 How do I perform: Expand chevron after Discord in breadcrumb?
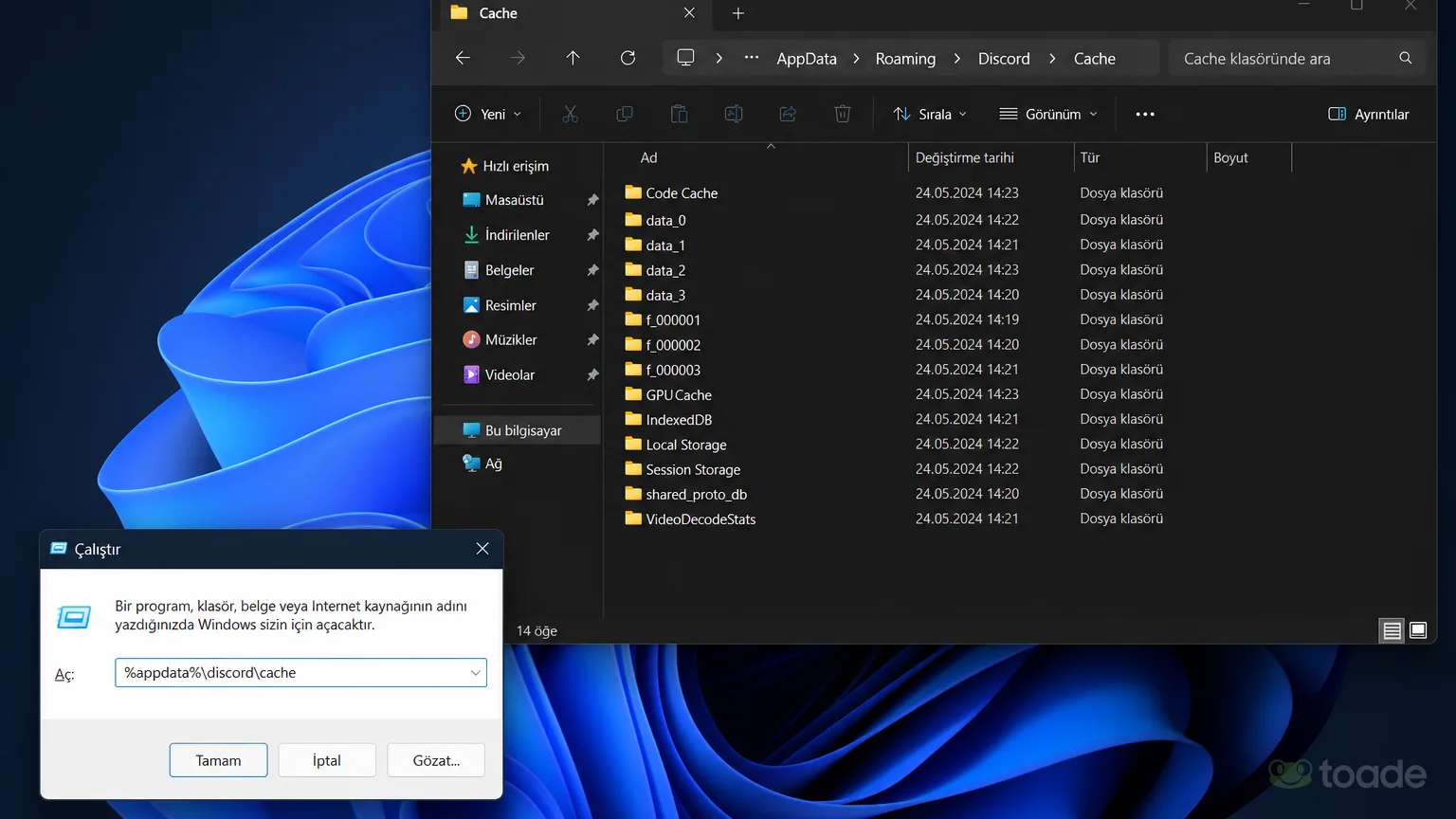[x=1052, y=58]
